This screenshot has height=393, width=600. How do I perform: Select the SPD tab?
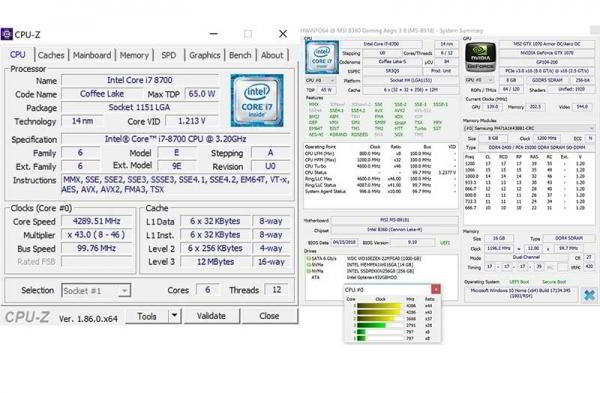(168, 55)
